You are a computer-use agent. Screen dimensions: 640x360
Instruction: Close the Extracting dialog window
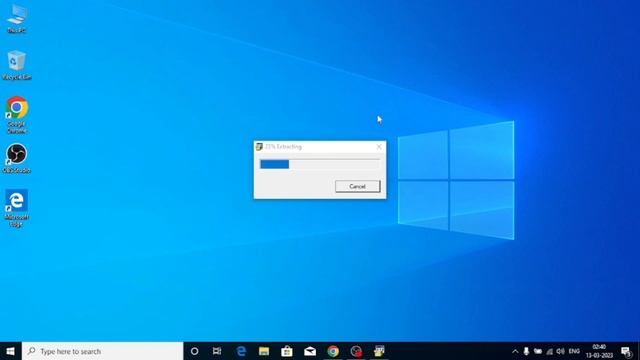click(379, 147)
